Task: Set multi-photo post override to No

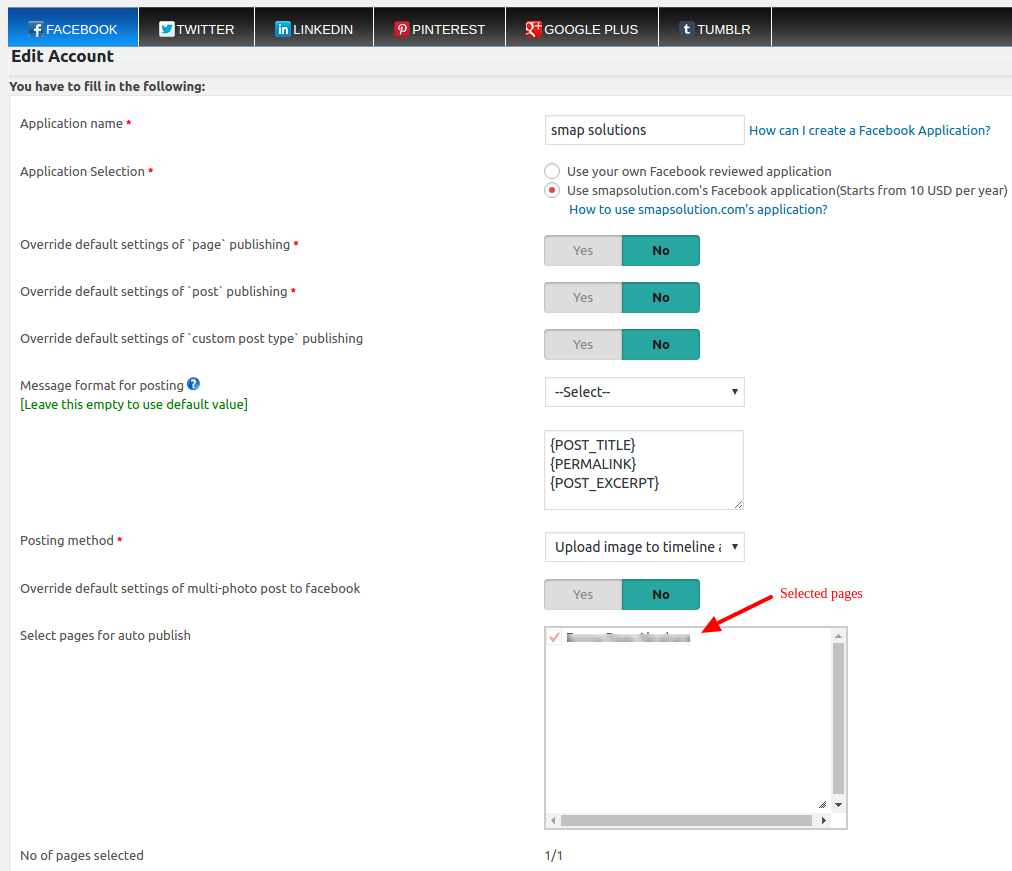Action: 661,594
